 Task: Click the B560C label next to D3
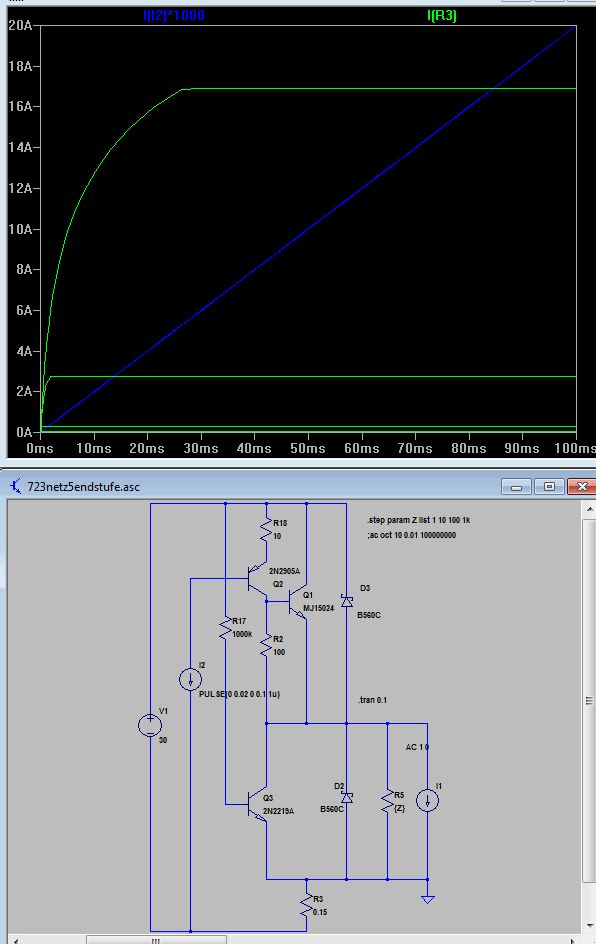click(369, 615)
